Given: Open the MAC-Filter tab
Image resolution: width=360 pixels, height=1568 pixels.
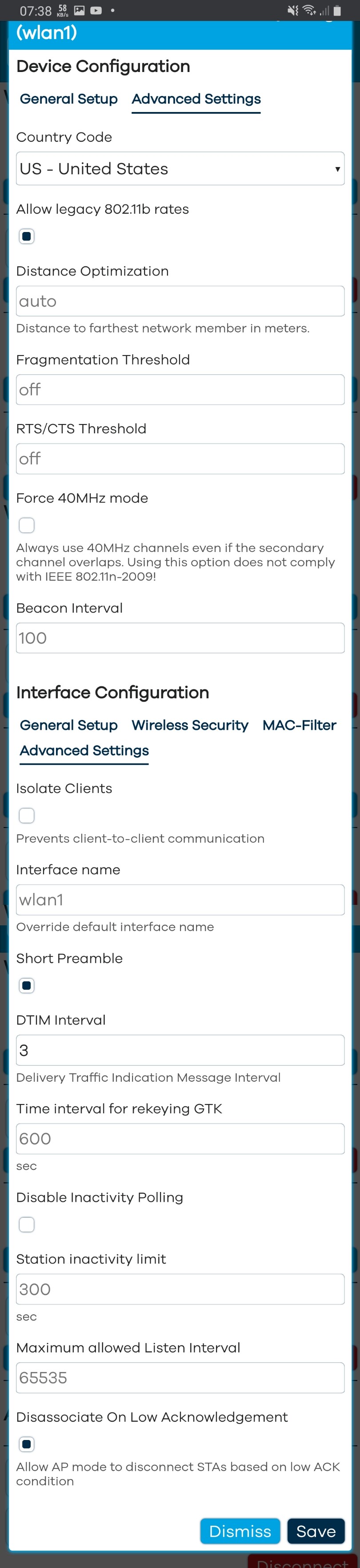Looking at the screenshot, I should click(x=299, y=725).
